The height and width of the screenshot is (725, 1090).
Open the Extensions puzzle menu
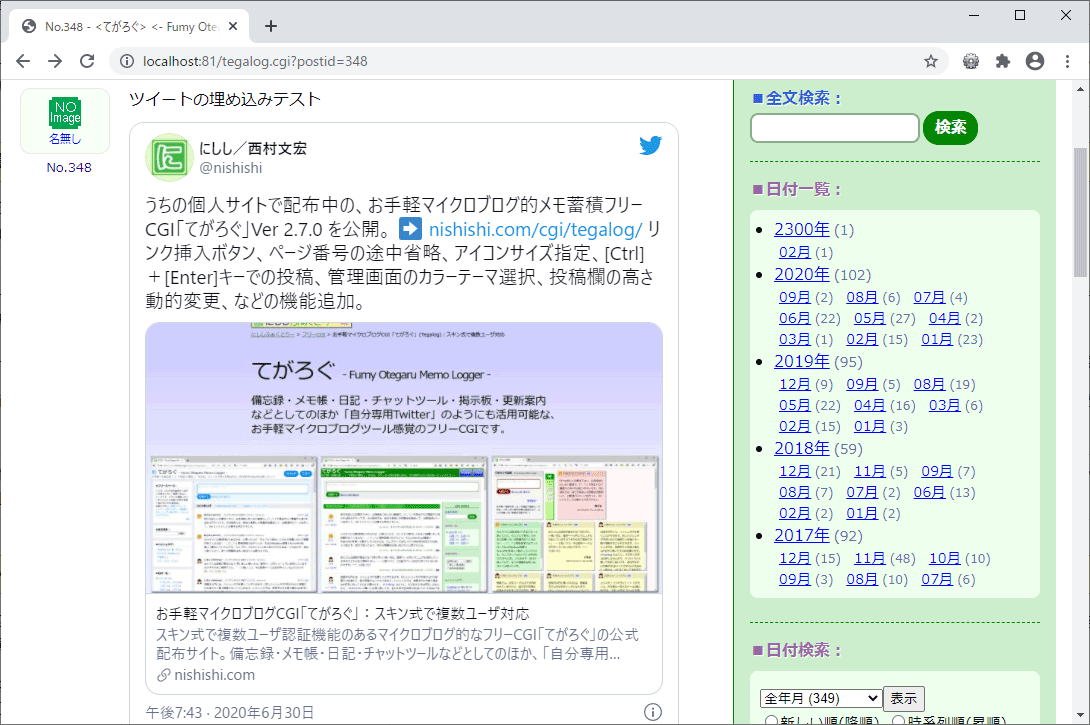pyautogui.click(x=1002, y=61)
